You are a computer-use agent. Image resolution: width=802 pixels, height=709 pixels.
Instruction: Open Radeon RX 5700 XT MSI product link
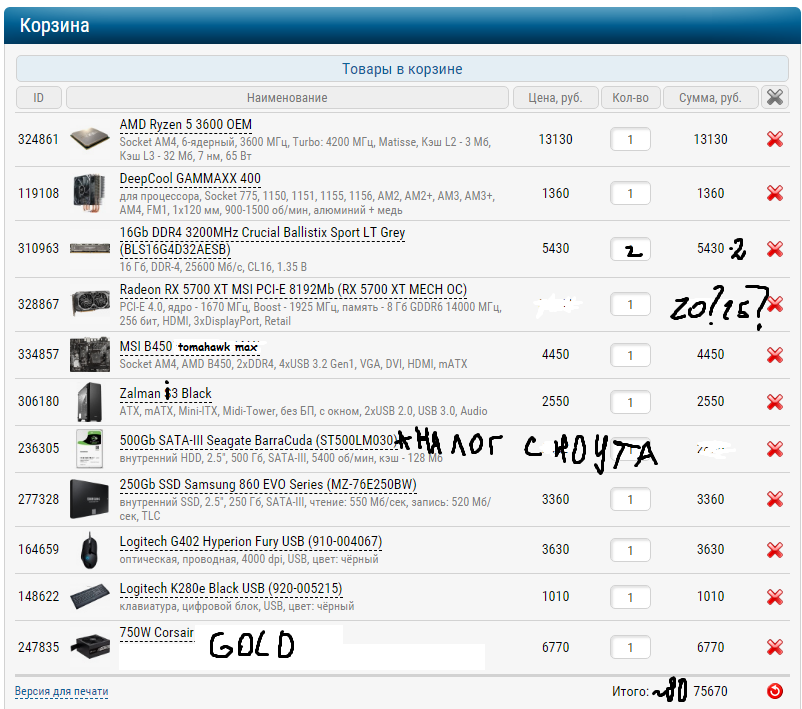[293, 290]
